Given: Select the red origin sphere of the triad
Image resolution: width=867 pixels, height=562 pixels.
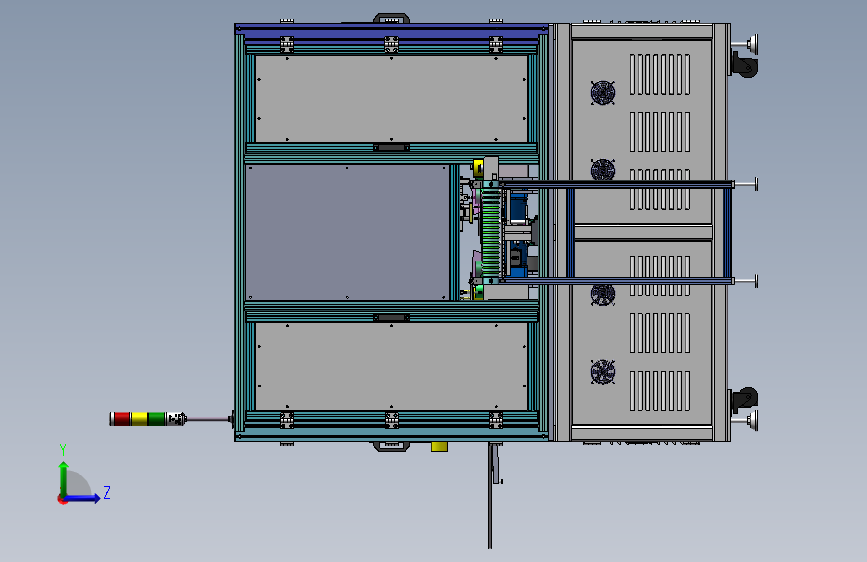Looking at the screenshot, I should point(61,499).
